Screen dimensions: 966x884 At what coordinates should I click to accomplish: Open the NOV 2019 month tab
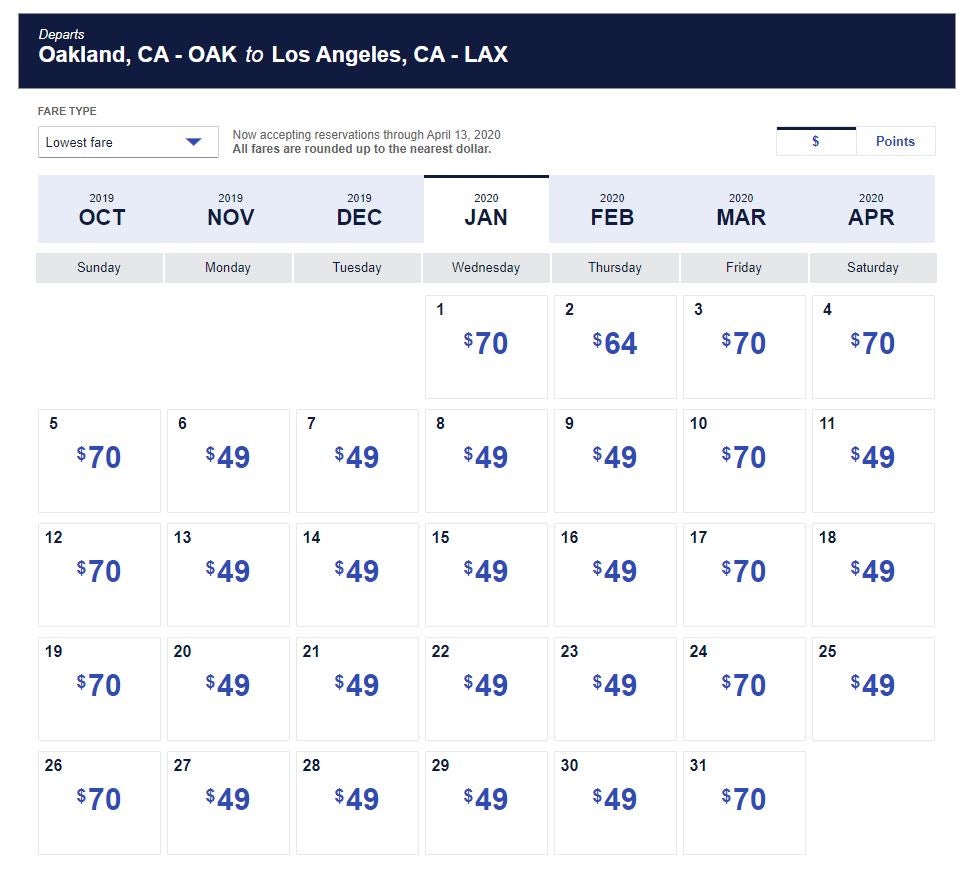(230, 209)
